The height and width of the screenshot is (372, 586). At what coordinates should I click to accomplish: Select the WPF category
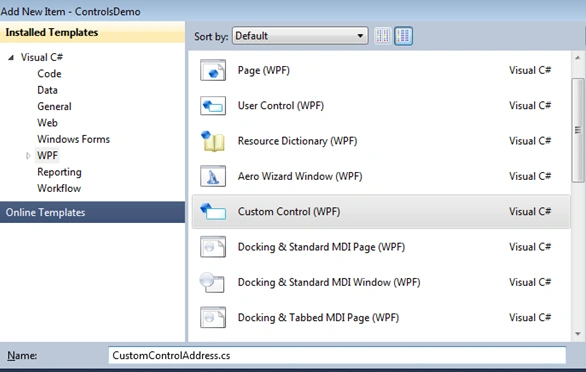(47, 156)
